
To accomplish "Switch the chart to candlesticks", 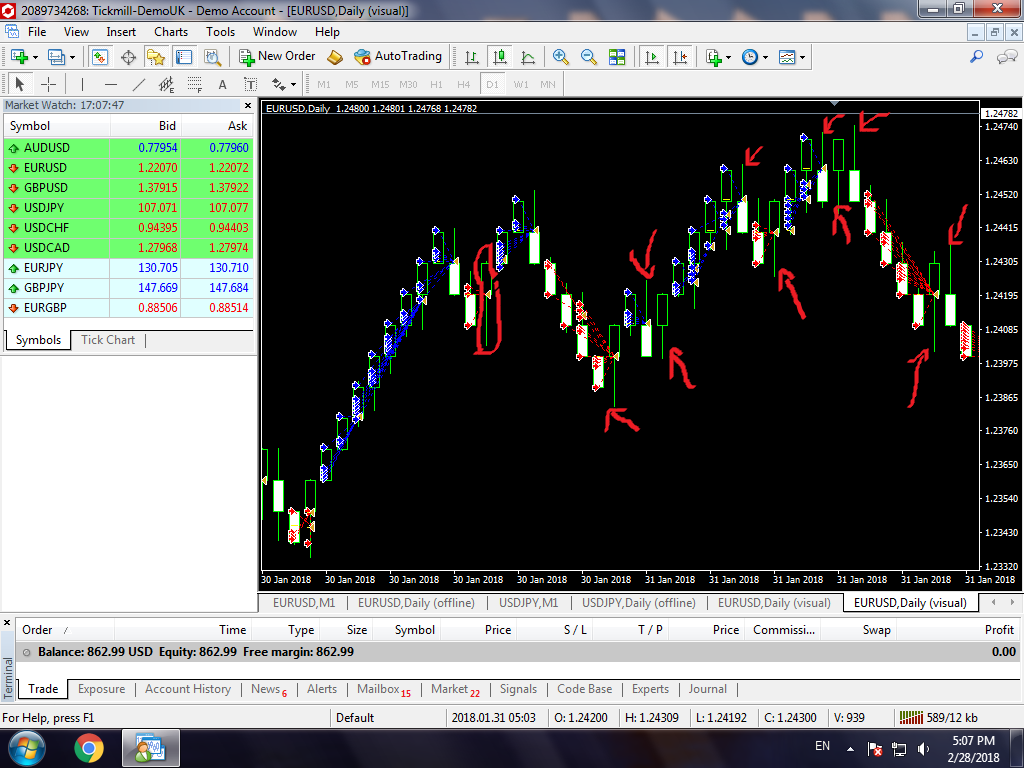I will pos(499,57).
